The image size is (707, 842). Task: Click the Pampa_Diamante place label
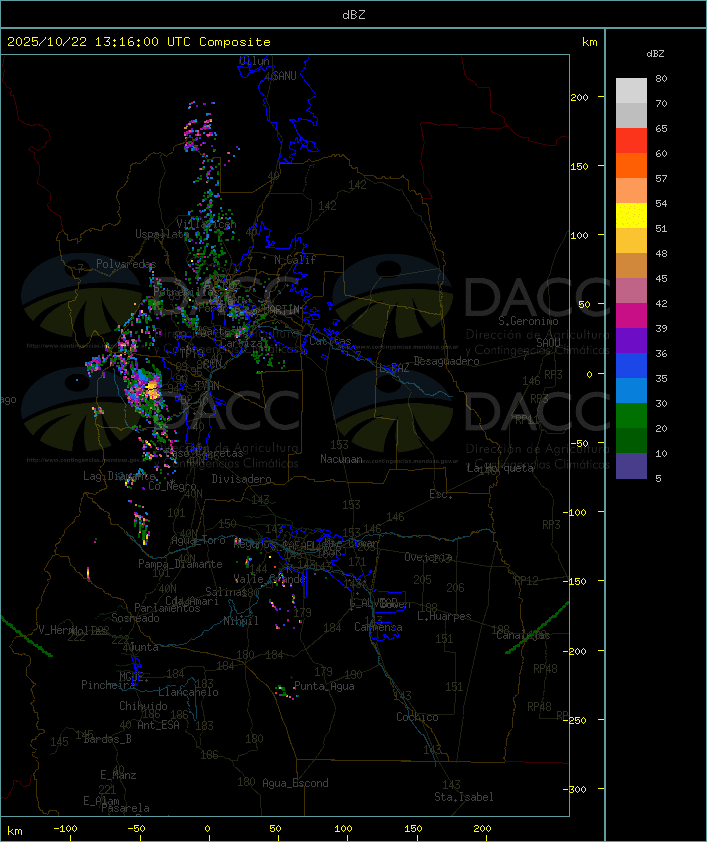tap(180, 564)
